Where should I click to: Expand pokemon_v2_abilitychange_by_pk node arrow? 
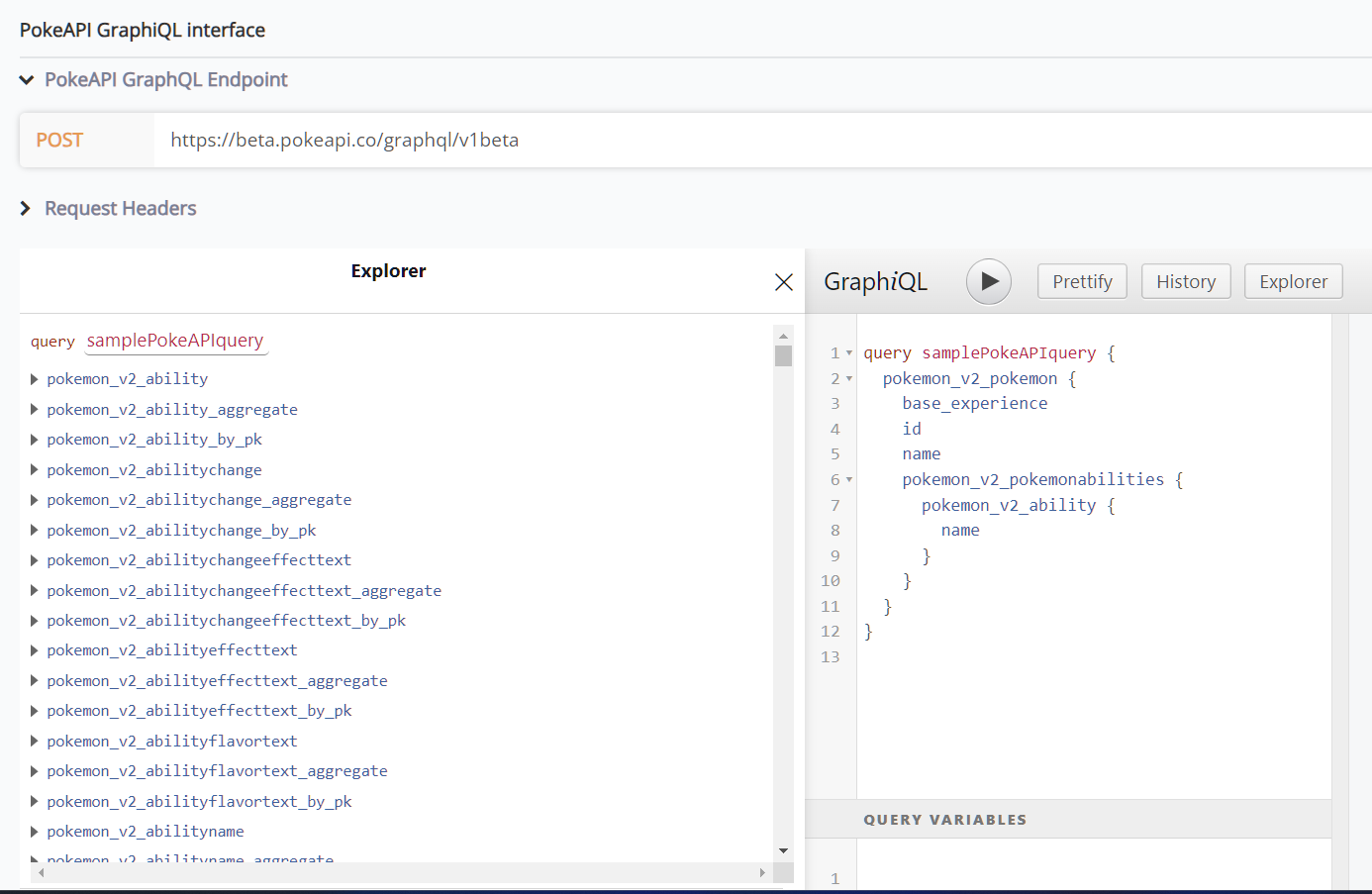tap(35, 530)
